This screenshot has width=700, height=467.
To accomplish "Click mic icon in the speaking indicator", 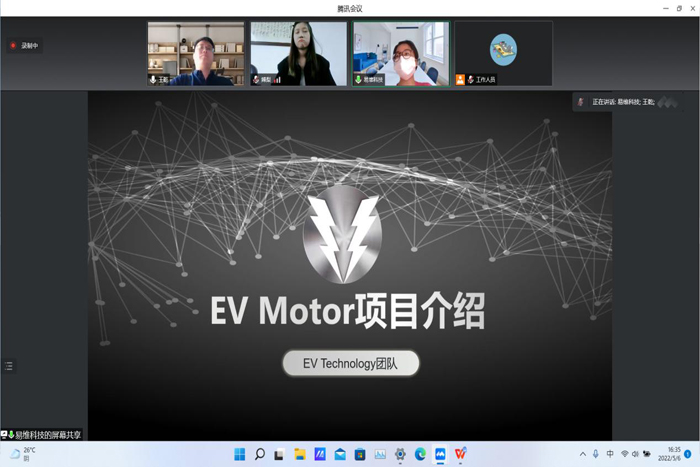I will click(580, 102).
